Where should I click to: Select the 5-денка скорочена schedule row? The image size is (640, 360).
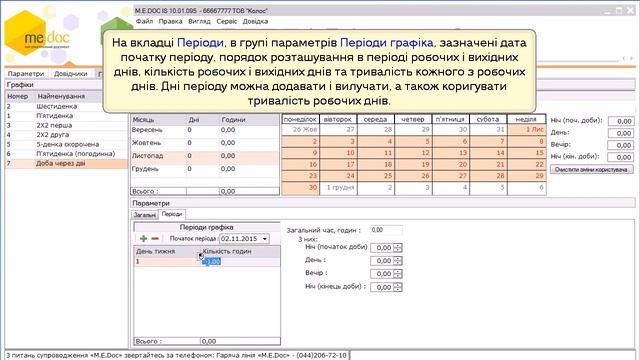click(x=67, y=144)
